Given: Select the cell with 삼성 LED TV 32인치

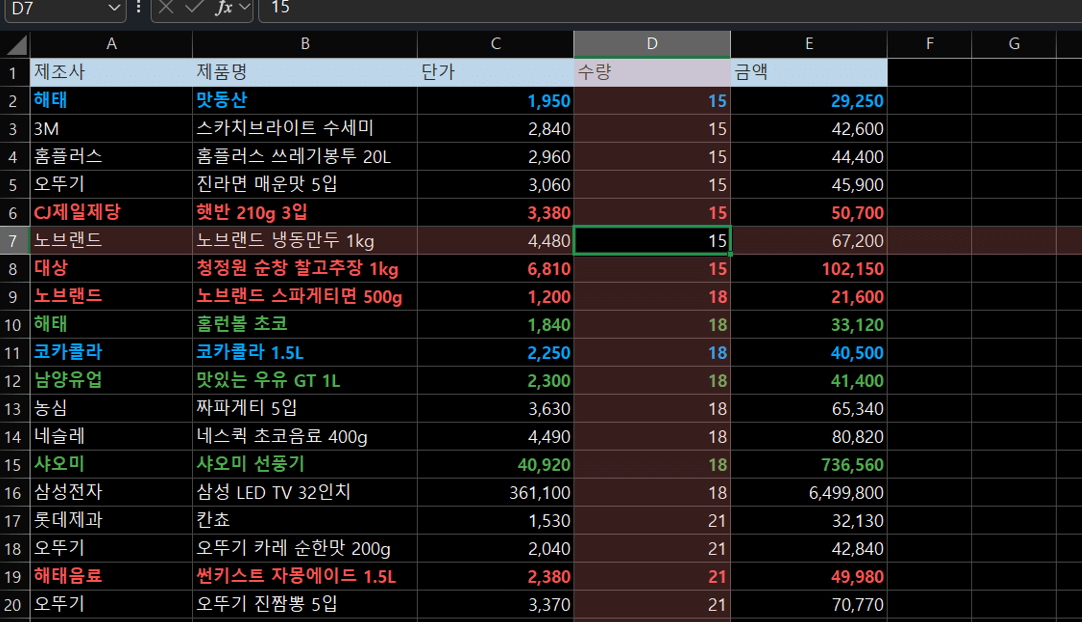Looking at the screenshot, I should (x=305, y=493).
